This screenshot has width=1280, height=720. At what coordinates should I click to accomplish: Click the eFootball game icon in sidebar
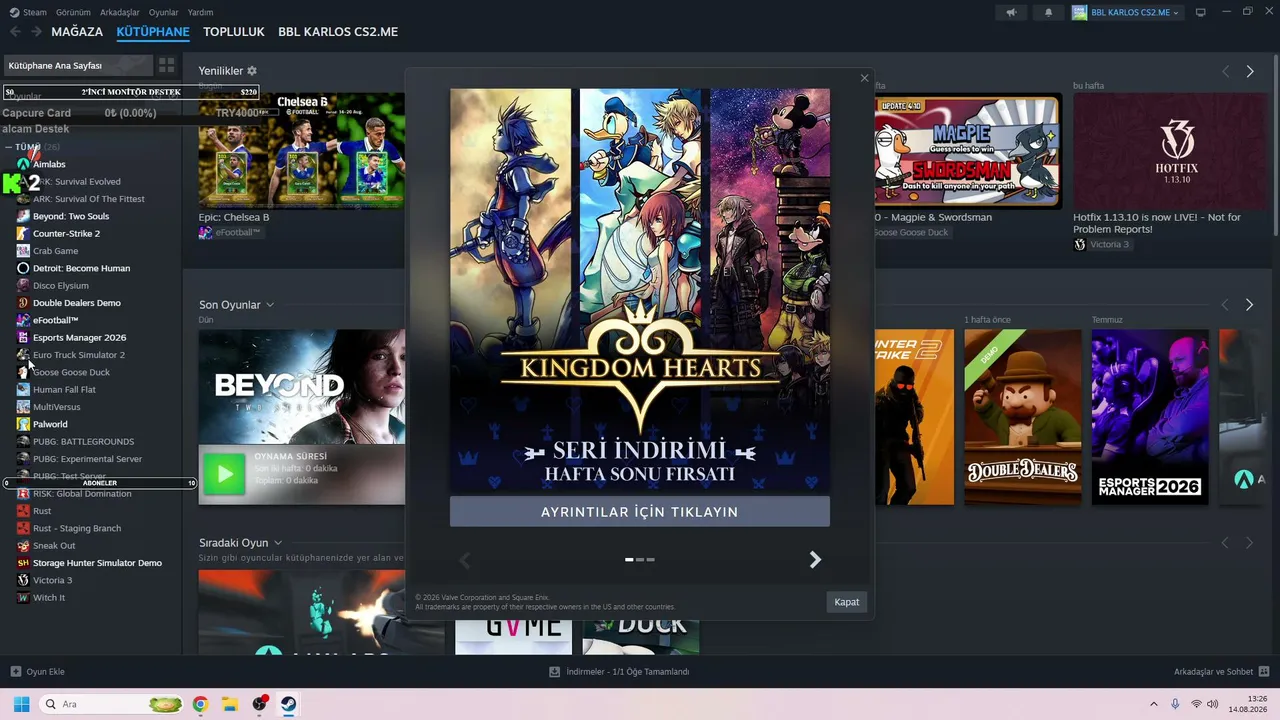click(x=23, y=320)
